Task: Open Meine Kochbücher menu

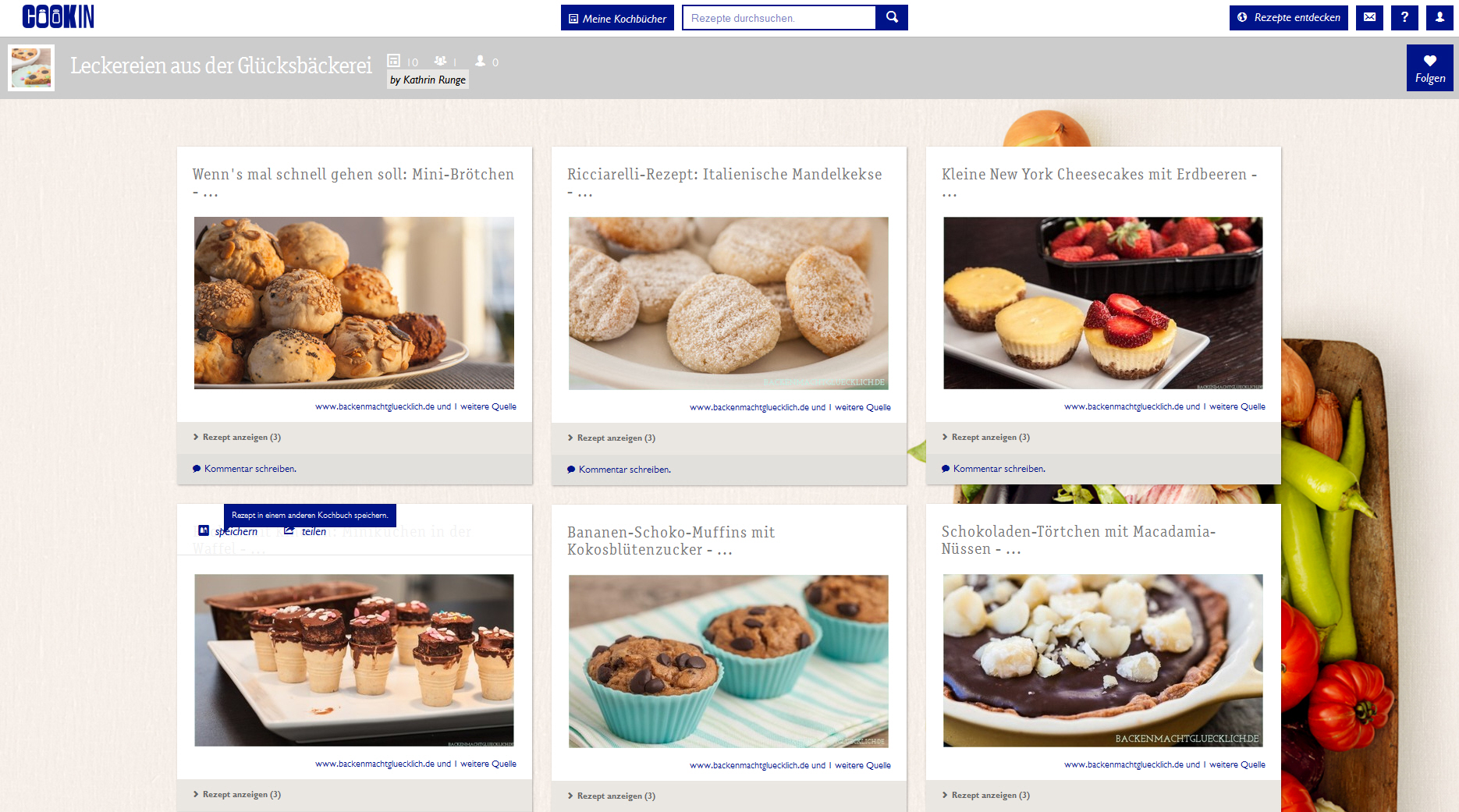Action: point(617,18)
